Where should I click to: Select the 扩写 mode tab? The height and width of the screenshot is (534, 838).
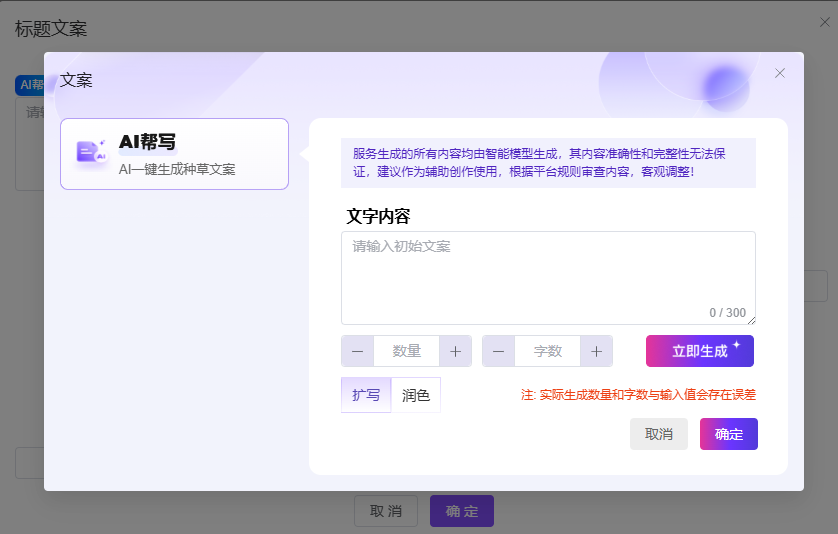point(366,395)
